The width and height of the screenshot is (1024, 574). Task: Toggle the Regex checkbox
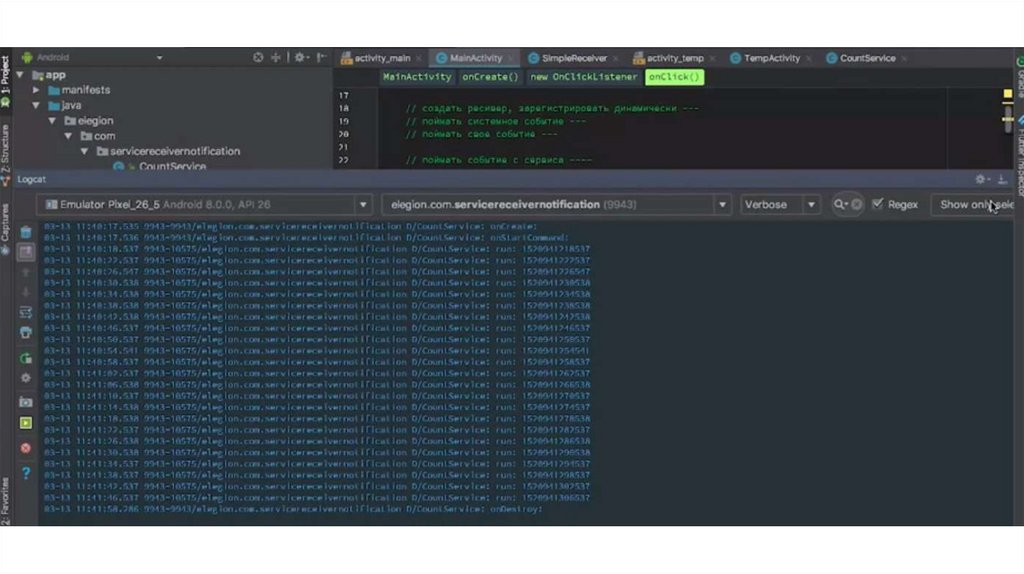[878, 205]
